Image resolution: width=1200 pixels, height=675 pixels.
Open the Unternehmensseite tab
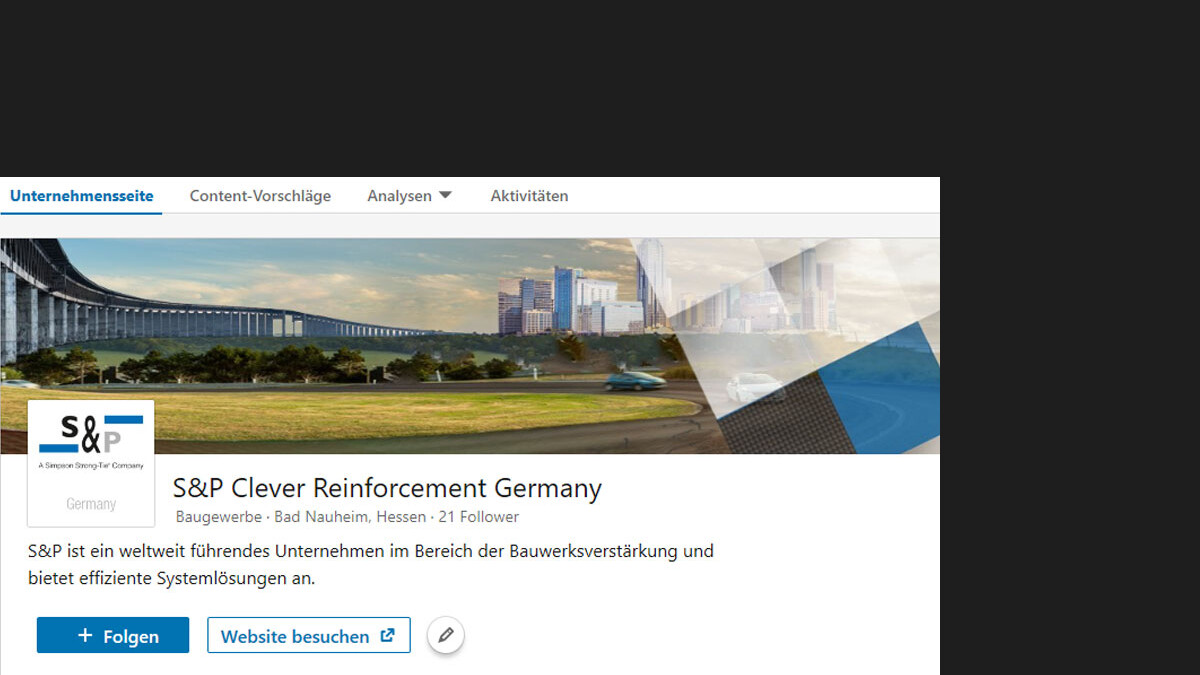click(82, 196)
